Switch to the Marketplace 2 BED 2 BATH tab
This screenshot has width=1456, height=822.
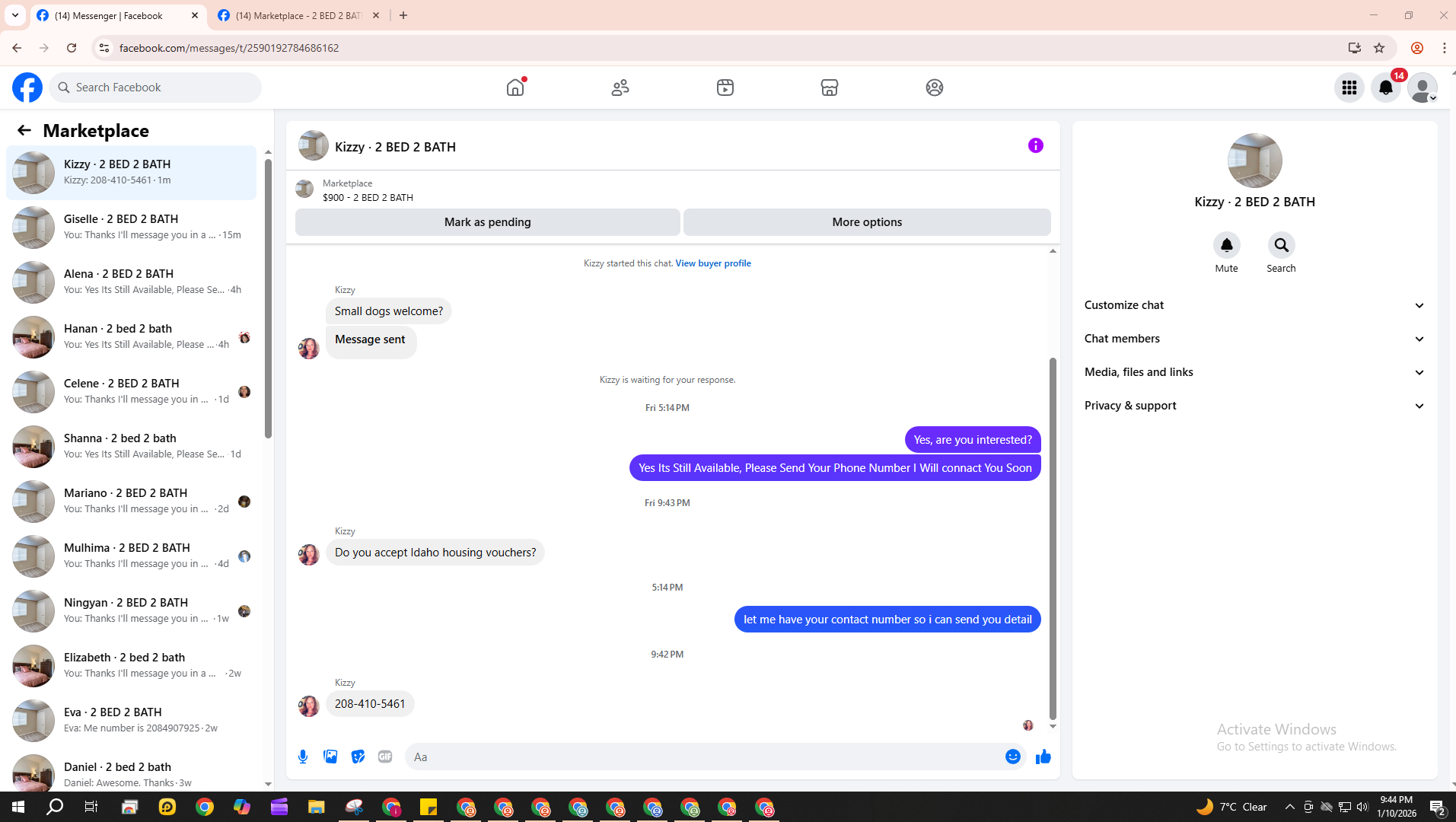coord(299,15)
